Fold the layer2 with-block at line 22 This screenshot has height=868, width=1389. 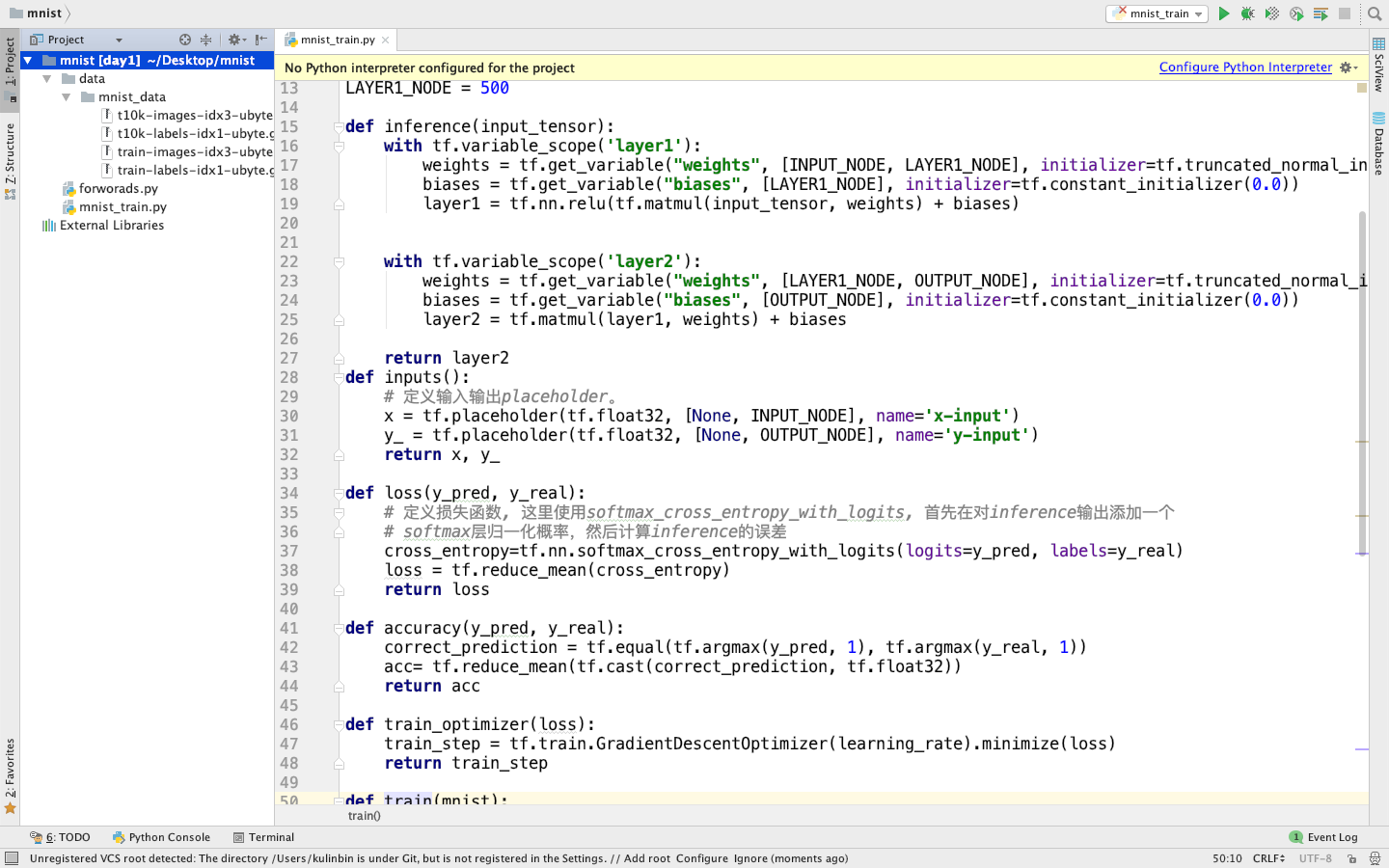point(340,262)
